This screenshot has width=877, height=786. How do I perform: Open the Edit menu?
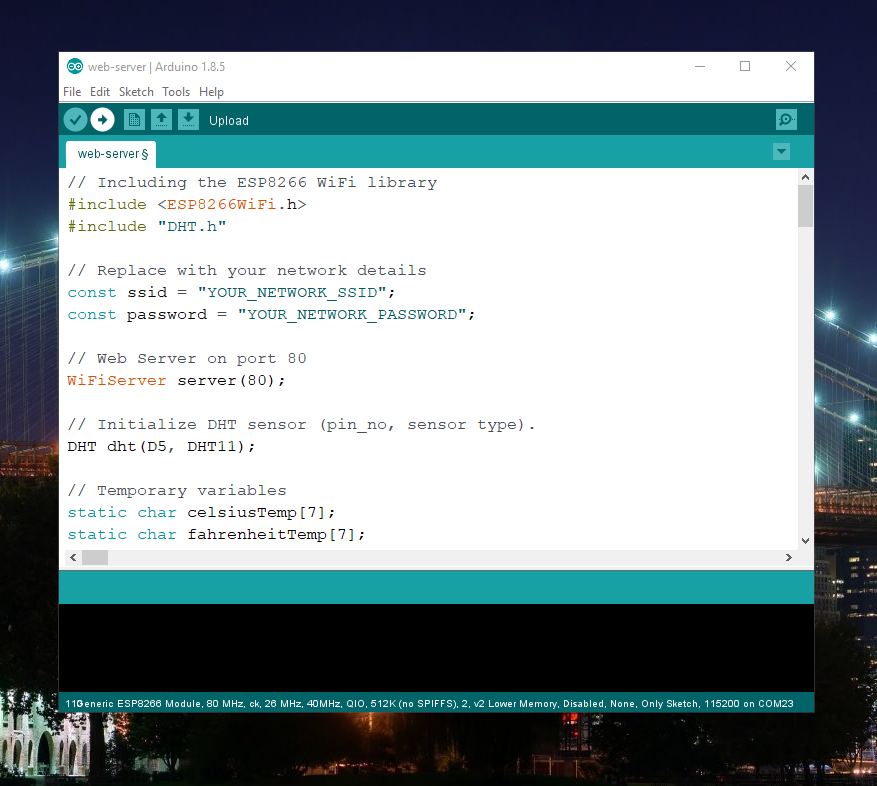pyautogui.click(x=100, y=92)
